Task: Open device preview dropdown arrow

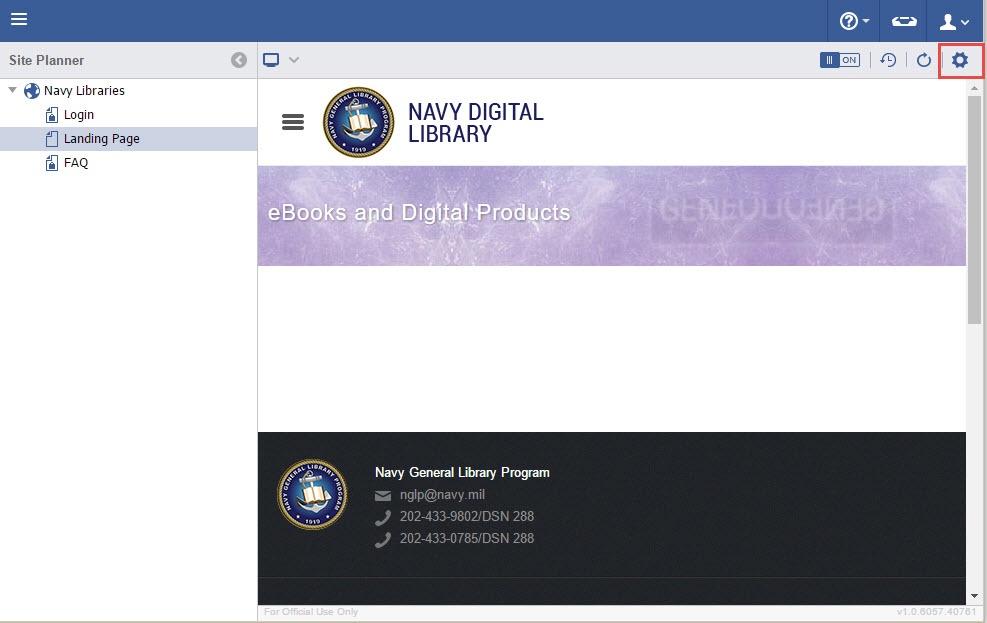Action: [x=294, y=60]
